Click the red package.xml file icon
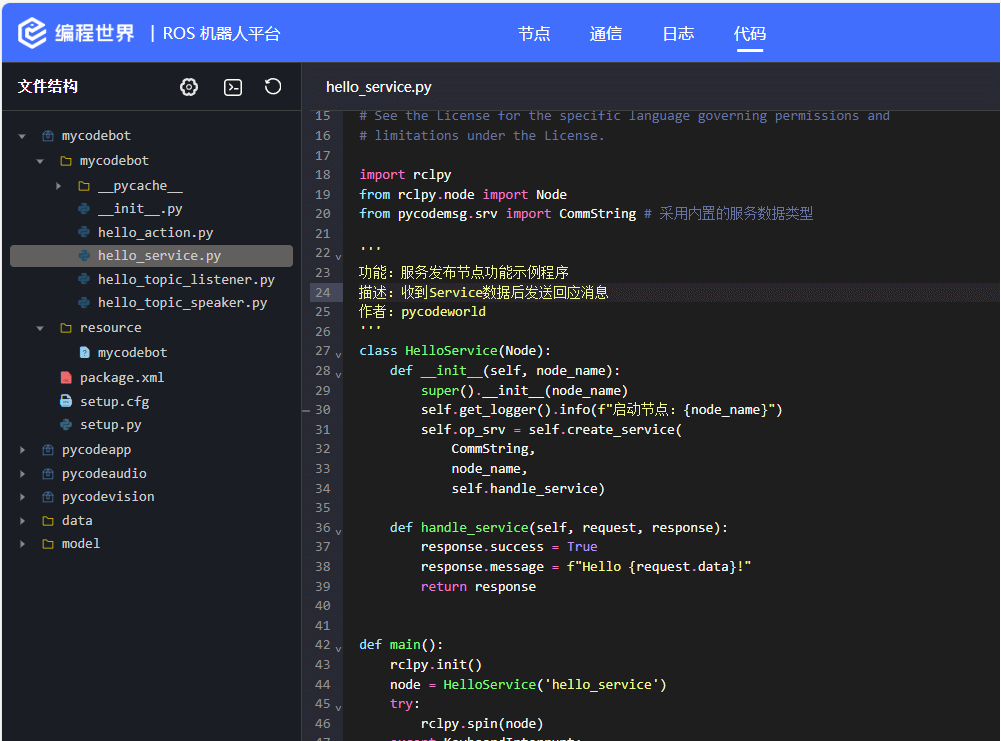Viewport: 1001px width, 741px height. [66, 378]
